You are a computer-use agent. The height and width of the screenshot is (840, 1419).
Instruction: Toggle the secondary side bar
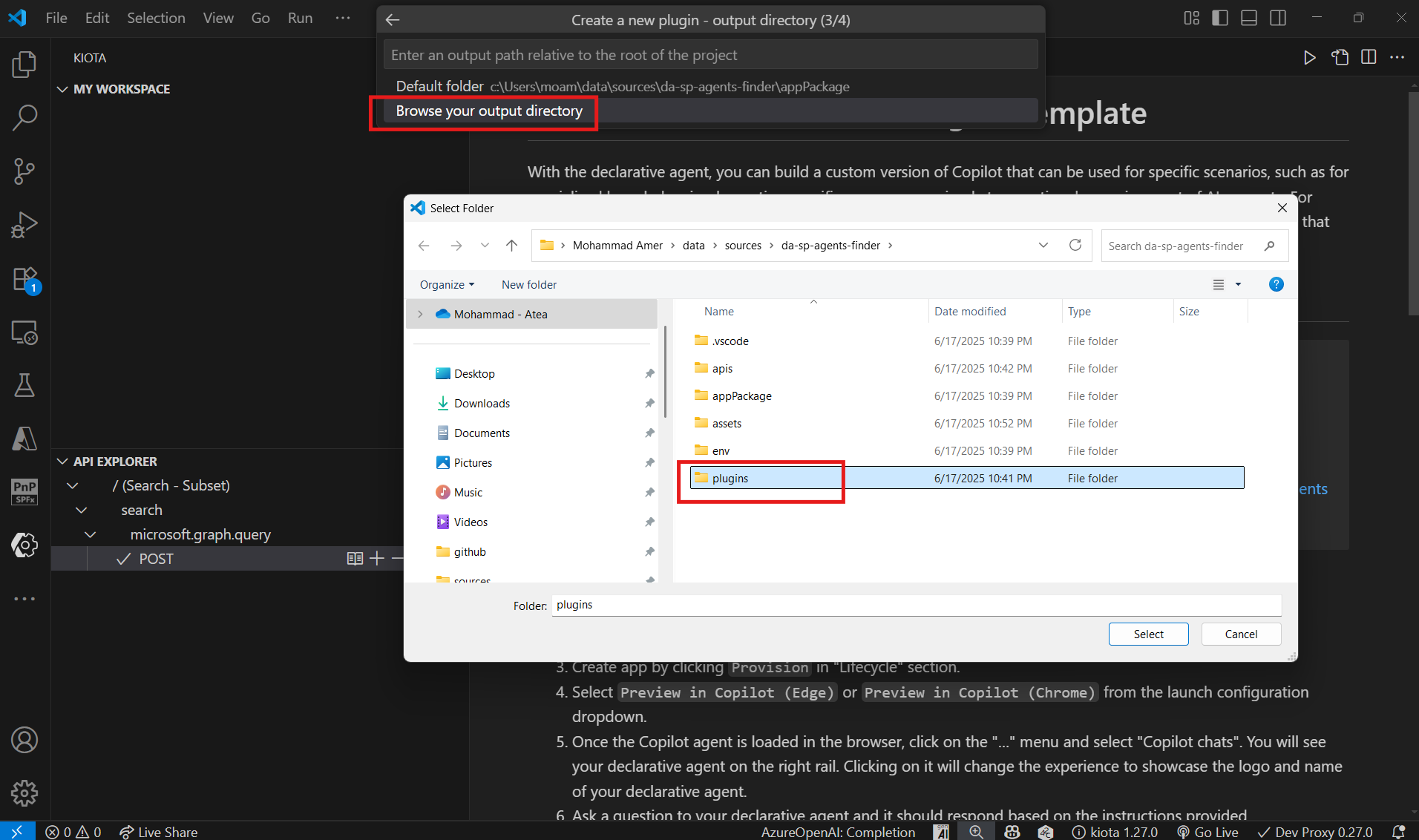coord(1278,18)
